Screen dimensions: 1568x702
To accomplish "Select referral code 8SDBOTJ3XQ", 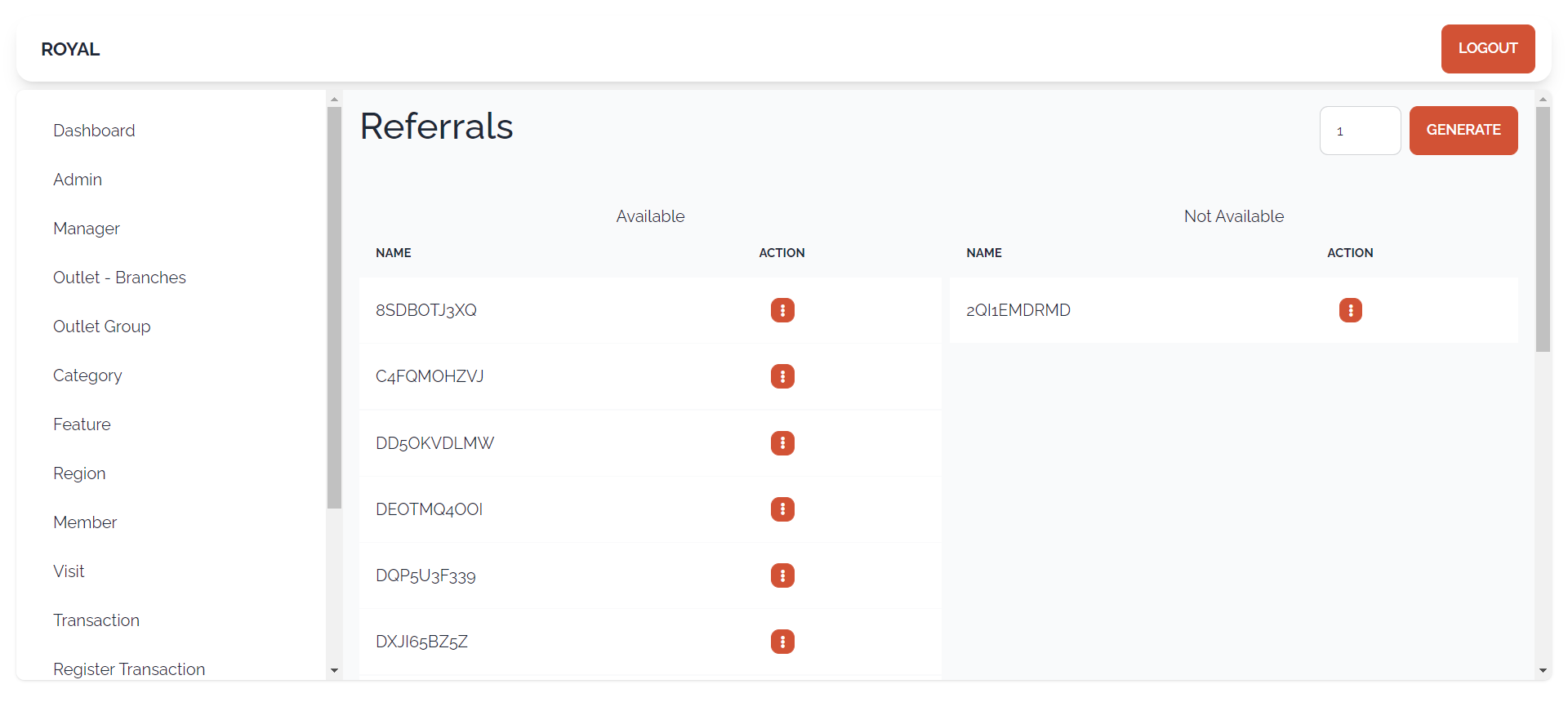I will [426, 310].
